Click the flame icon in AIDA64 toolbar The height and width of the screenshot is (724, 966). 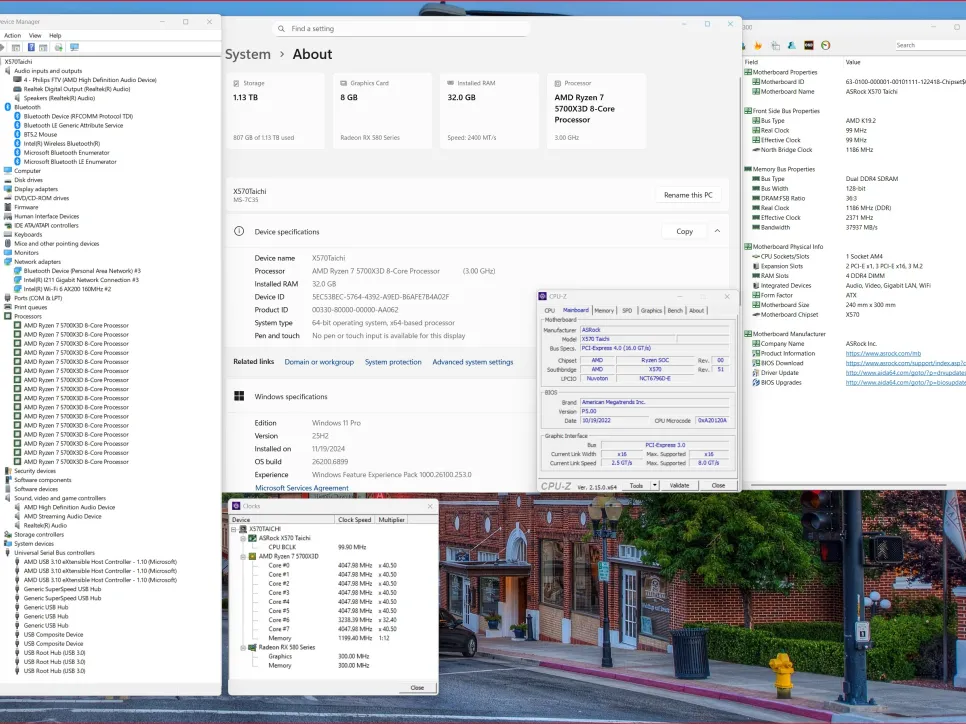(x=758, y=45)
